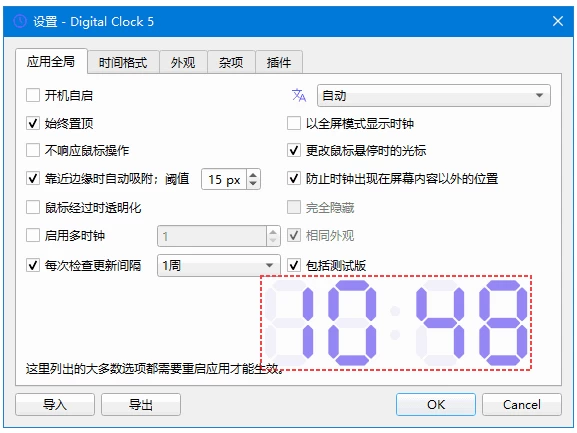Toggle 更改鼠标悬停时的光标 checkbox
Viewport: 577px width, 433px height.
tap(294, 150)
